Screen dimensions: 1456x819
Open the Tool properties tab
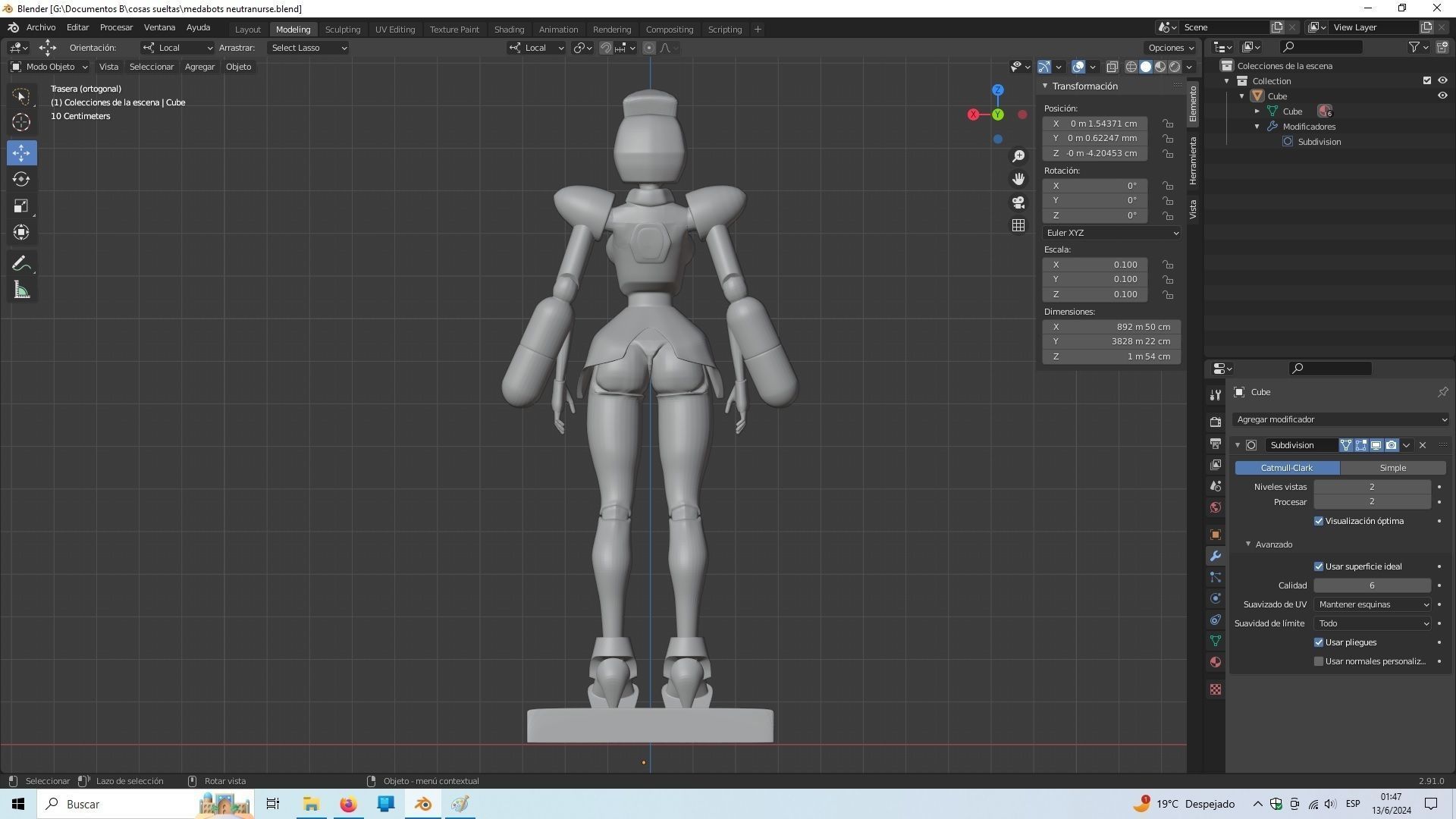1216,394
